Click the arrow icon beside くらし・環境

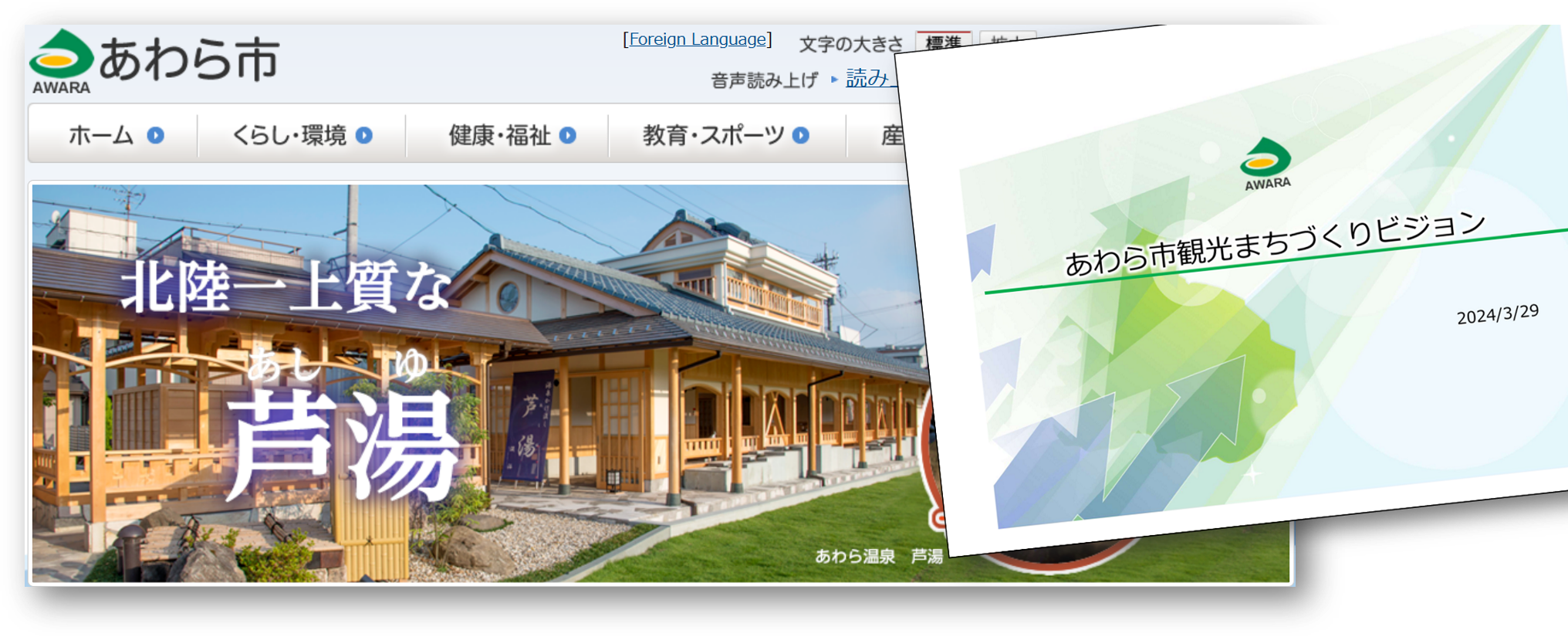tap(364, 135)
